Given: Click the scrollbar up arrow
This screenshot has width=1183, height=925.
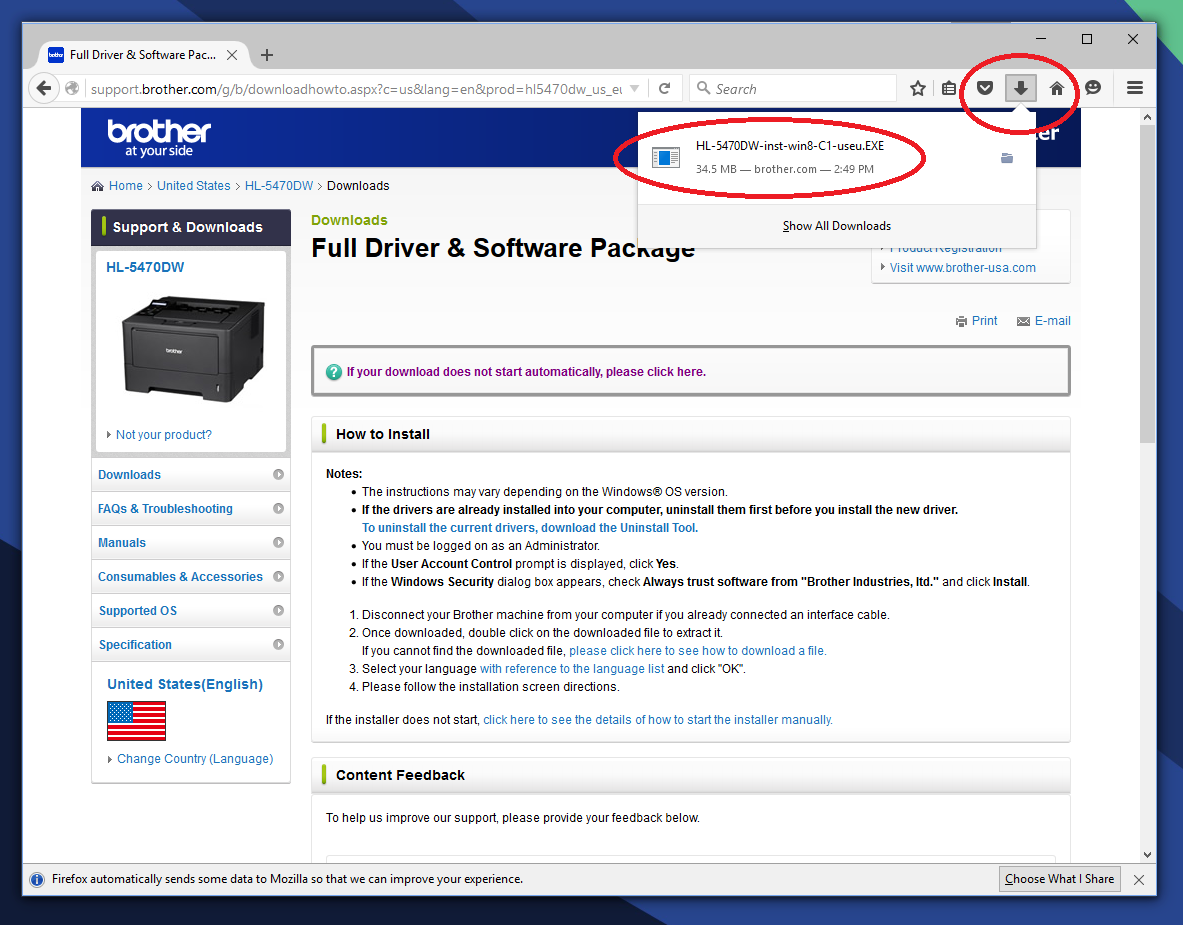Looking at the screenshot, I should coord(1147,117).
